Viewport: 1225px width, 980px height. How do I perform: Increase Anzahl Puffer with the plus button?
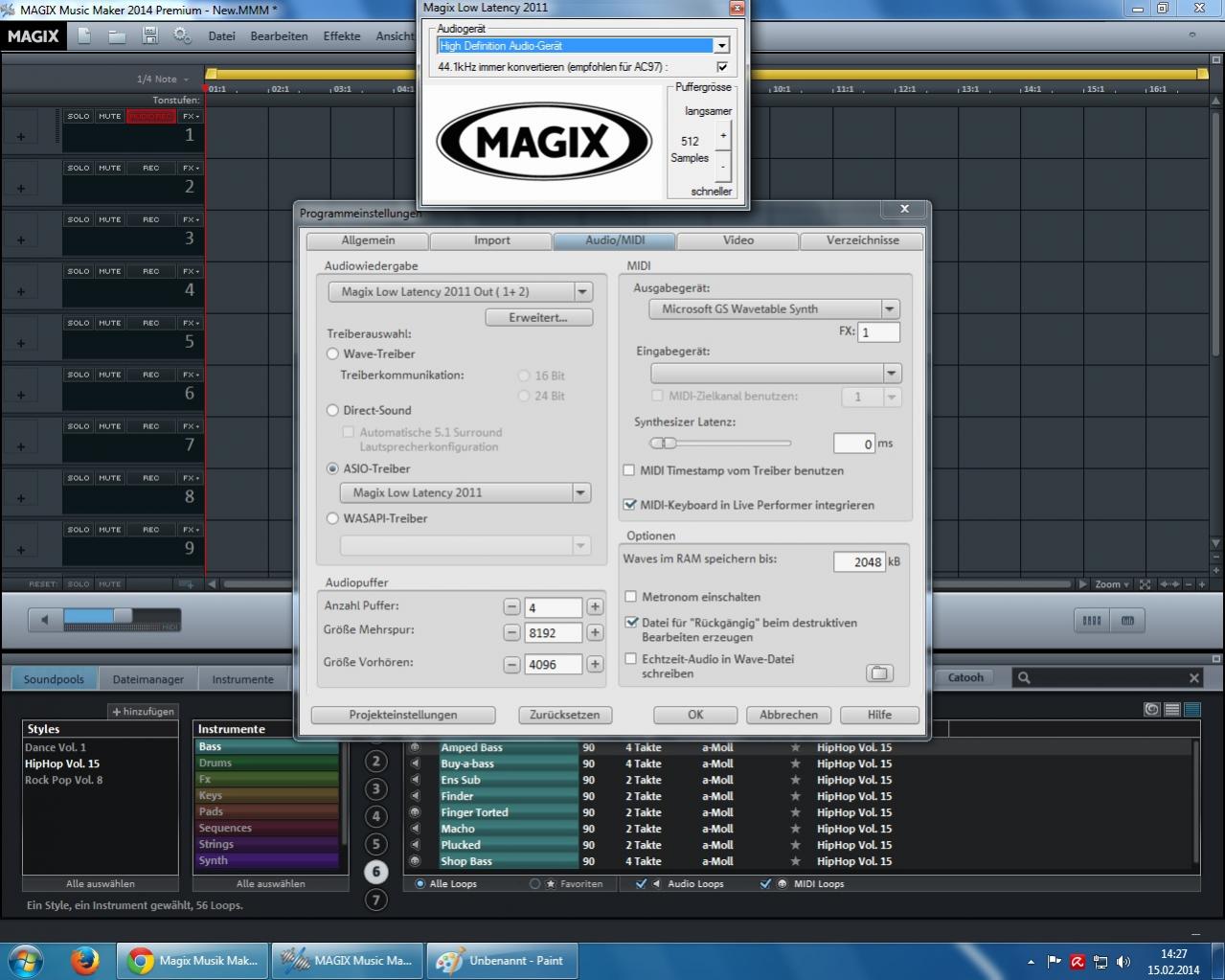point(595,606)
